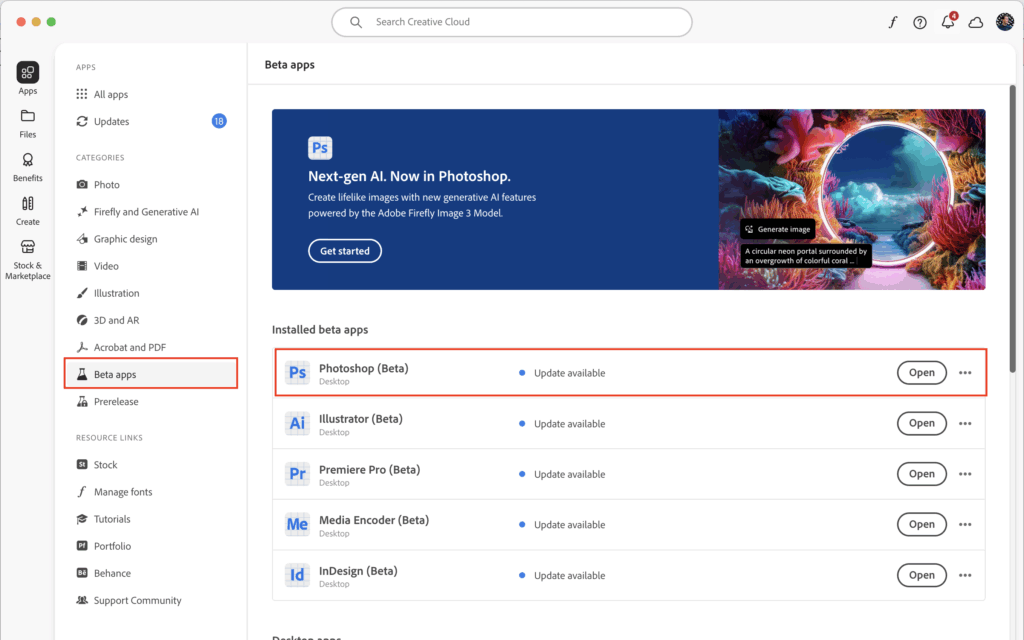Click the 18 updates badge
The width and height of the screenshot is (1024, 640).
click(x=219, y=121)
